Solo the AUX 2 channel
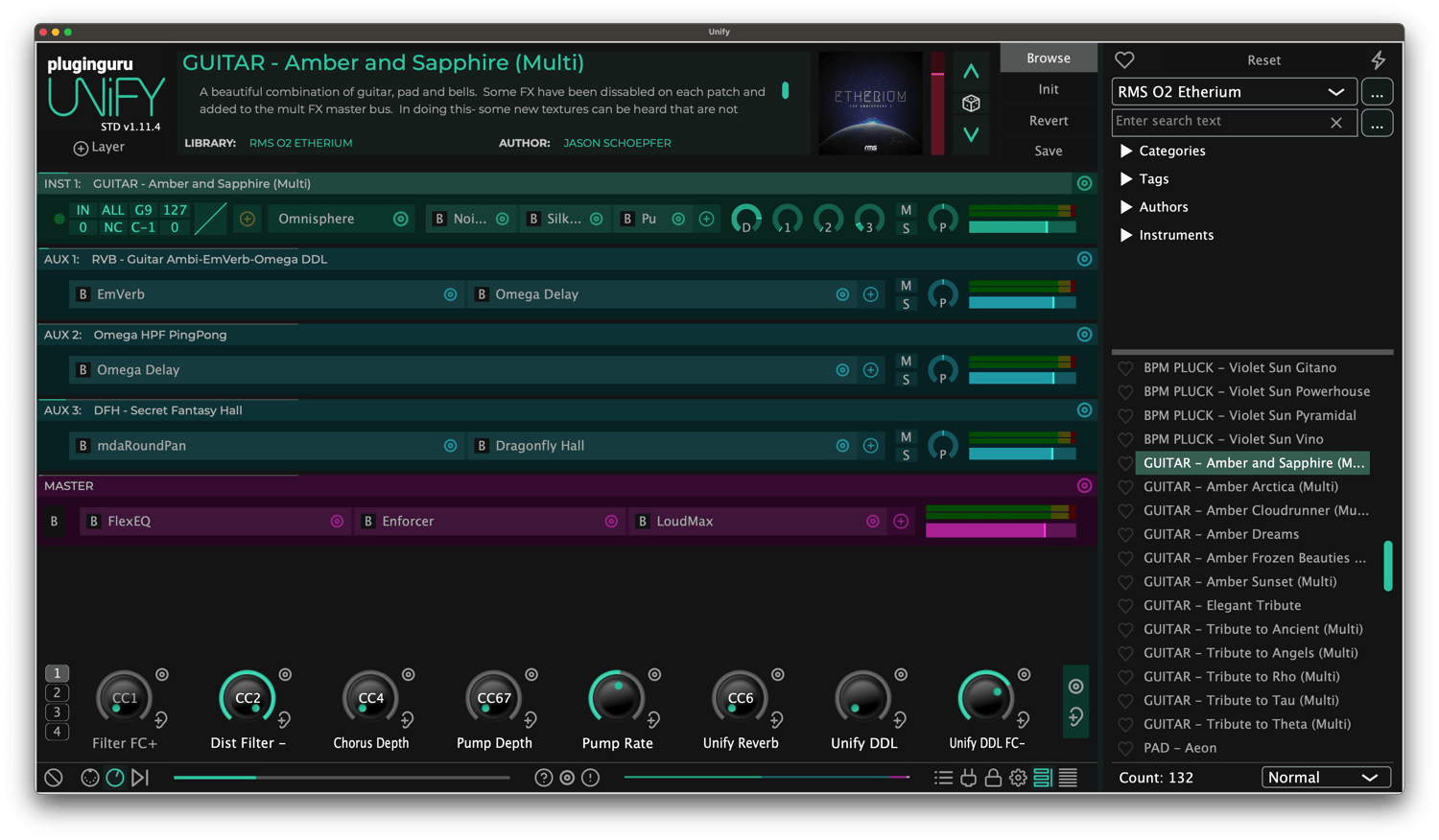Viewport: 1439px width, 840px height. click(x=906, y=380)
